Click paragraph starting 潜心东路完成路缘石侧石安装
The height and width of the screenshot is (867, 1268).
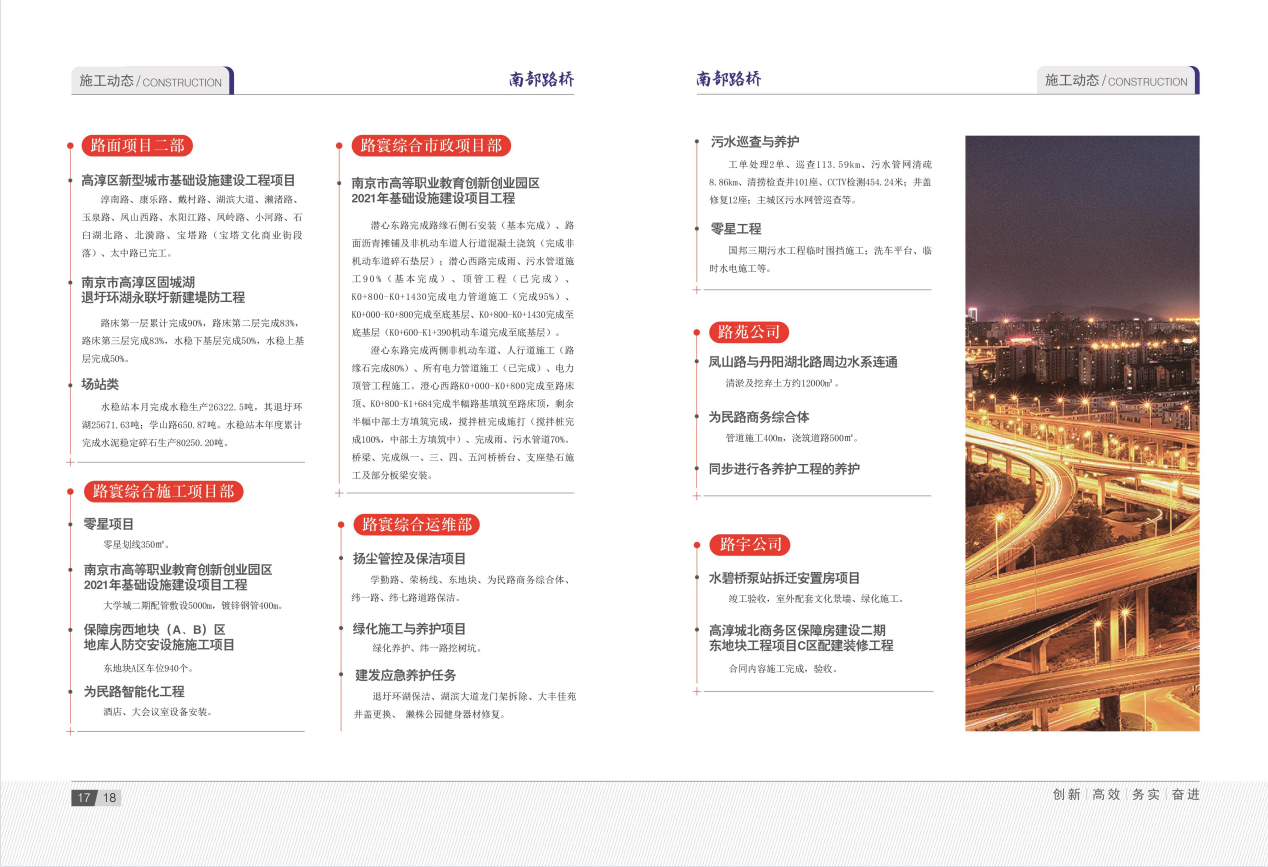click(462, 278)
